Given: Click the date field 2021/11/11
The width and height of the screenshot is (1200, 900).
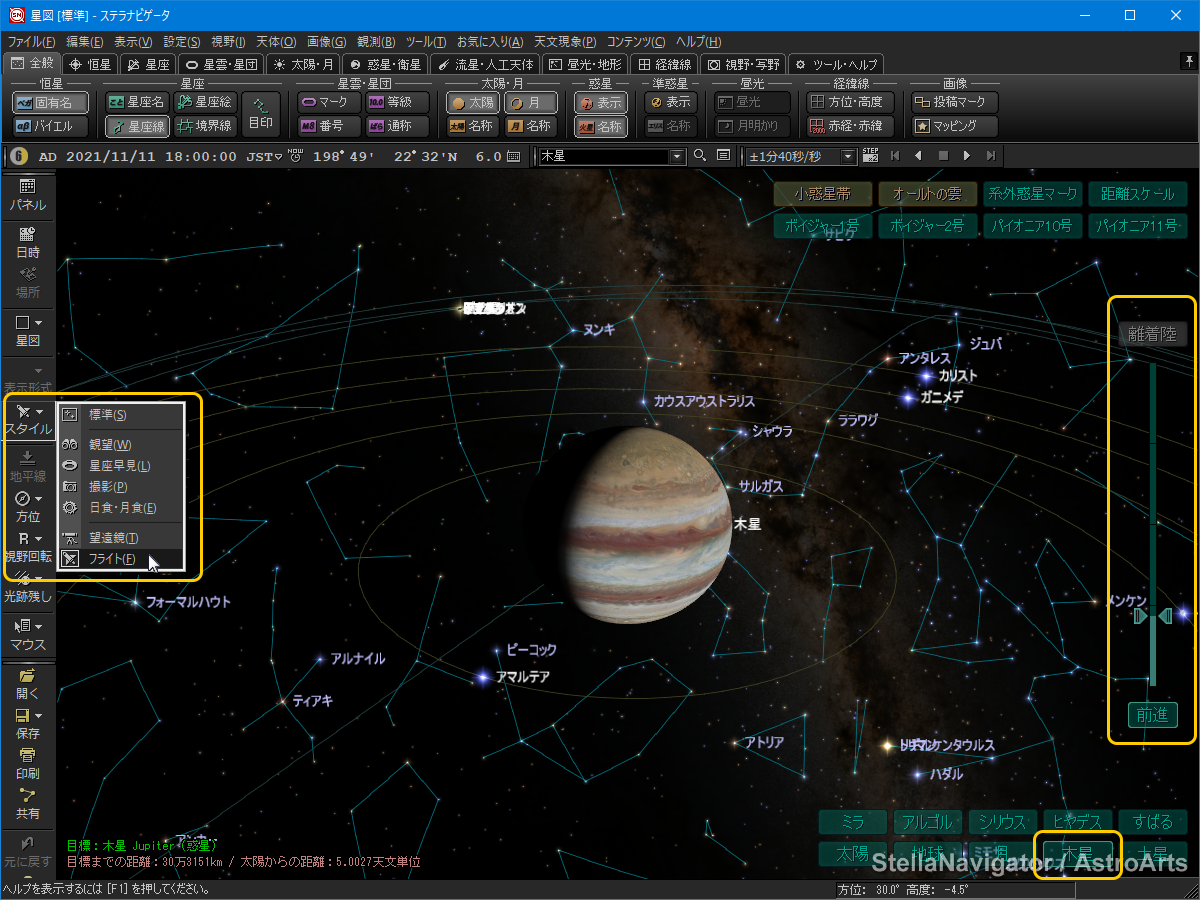Looking at the screenshot, I should point(112,156).
